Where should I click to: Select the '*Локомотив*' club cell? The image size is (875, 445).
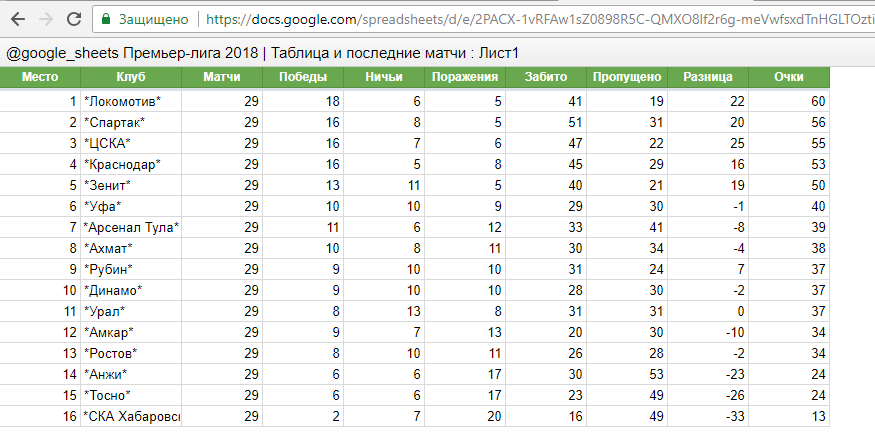point(131,101)
